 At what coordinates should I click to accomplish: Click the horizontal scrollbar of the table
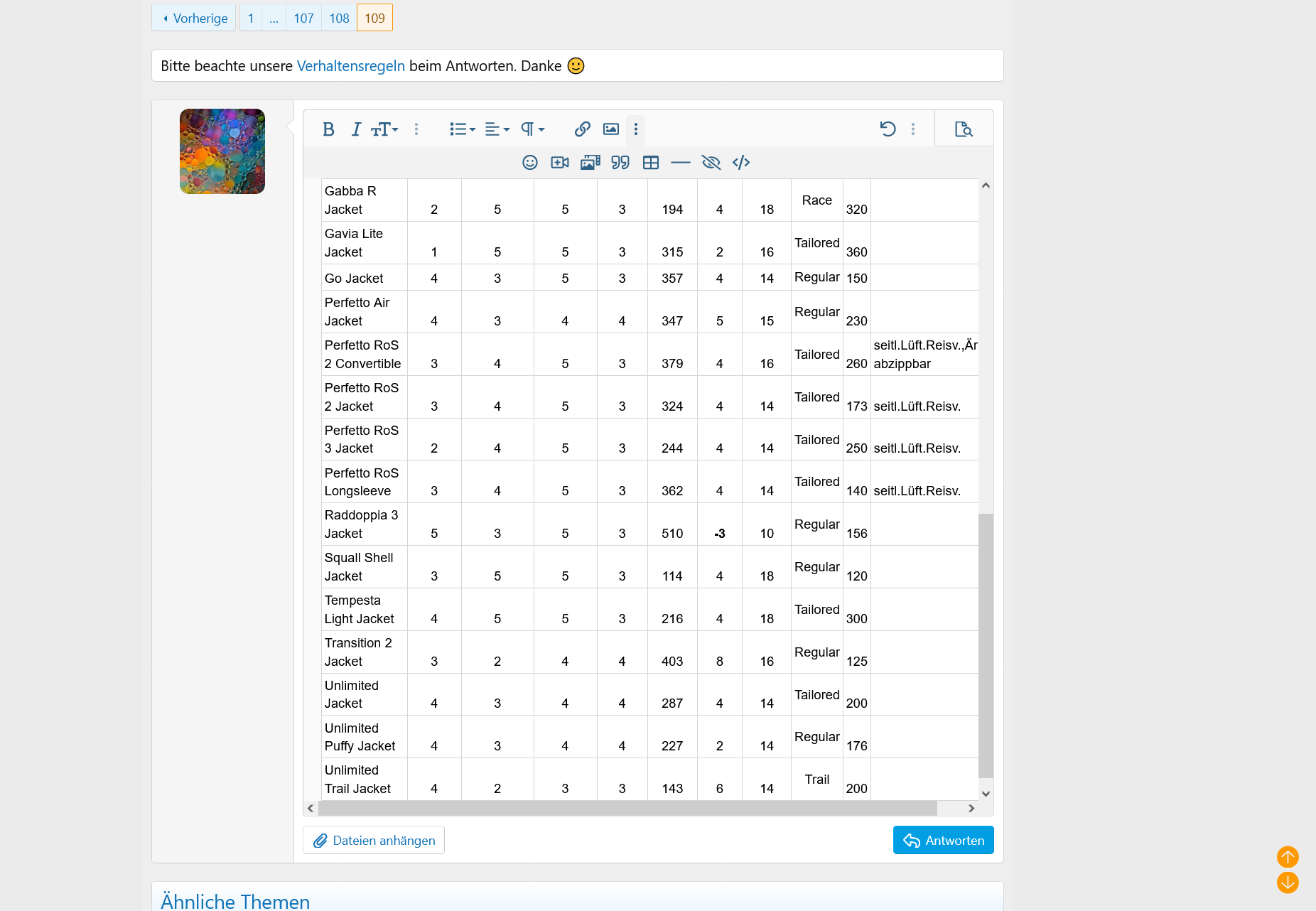627,809
